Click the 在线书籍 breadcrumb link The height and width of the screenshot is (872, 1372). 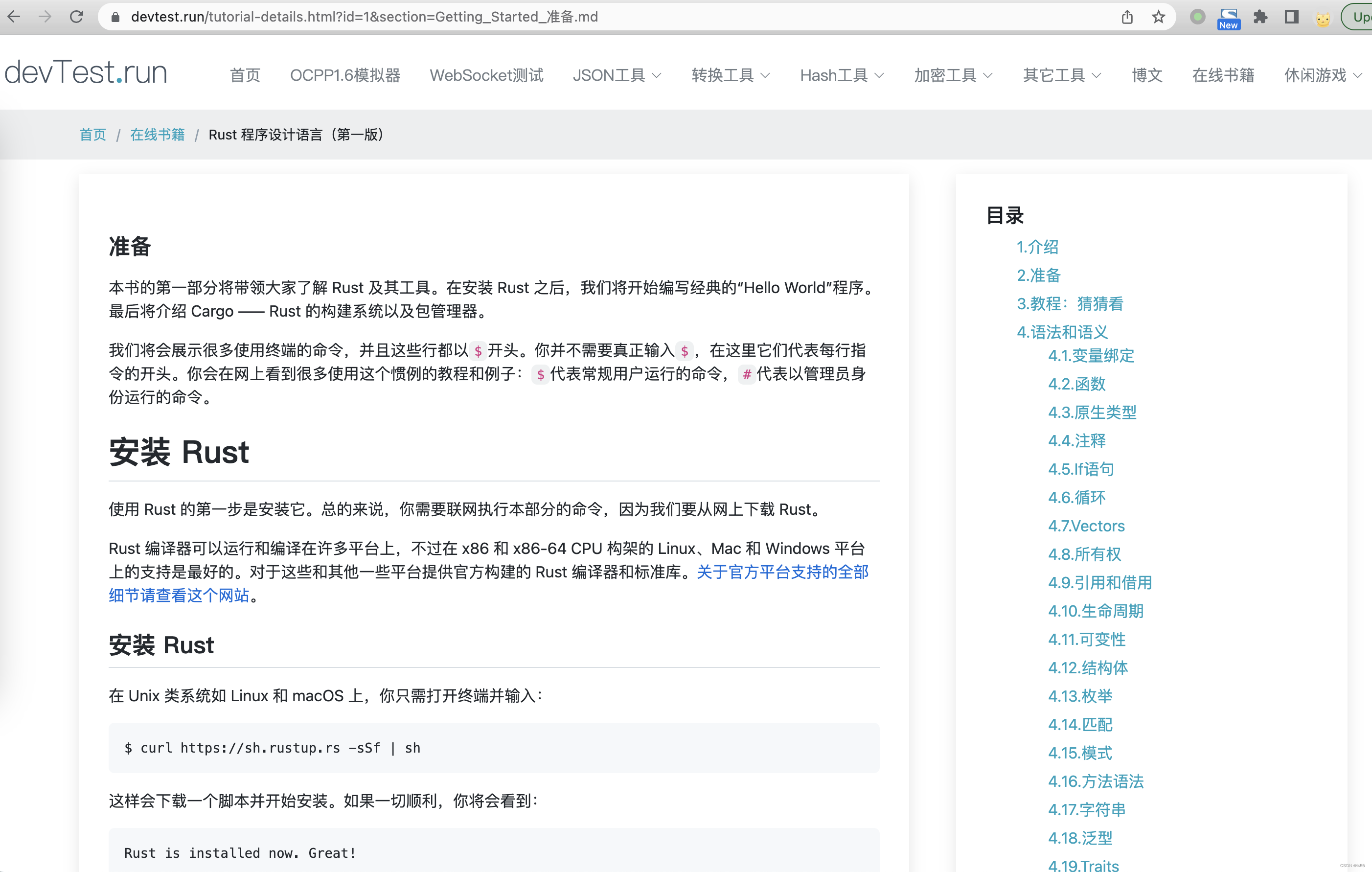coord(157,135)
